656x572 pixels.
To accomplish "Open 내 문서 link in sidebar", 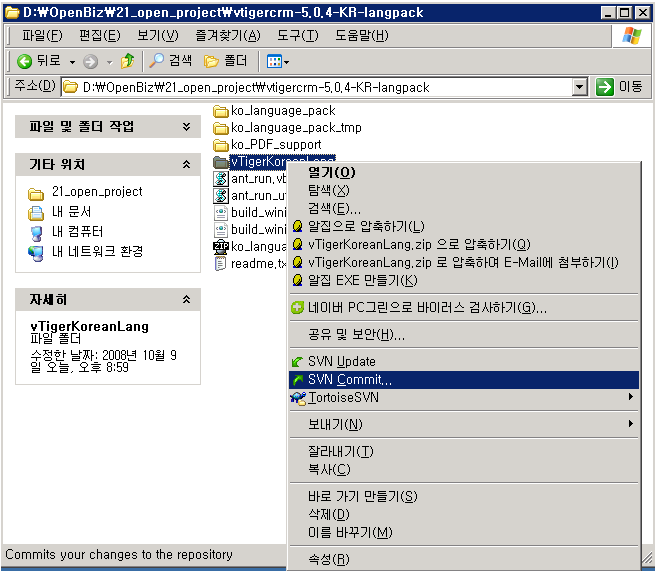I will pos(72,212).
